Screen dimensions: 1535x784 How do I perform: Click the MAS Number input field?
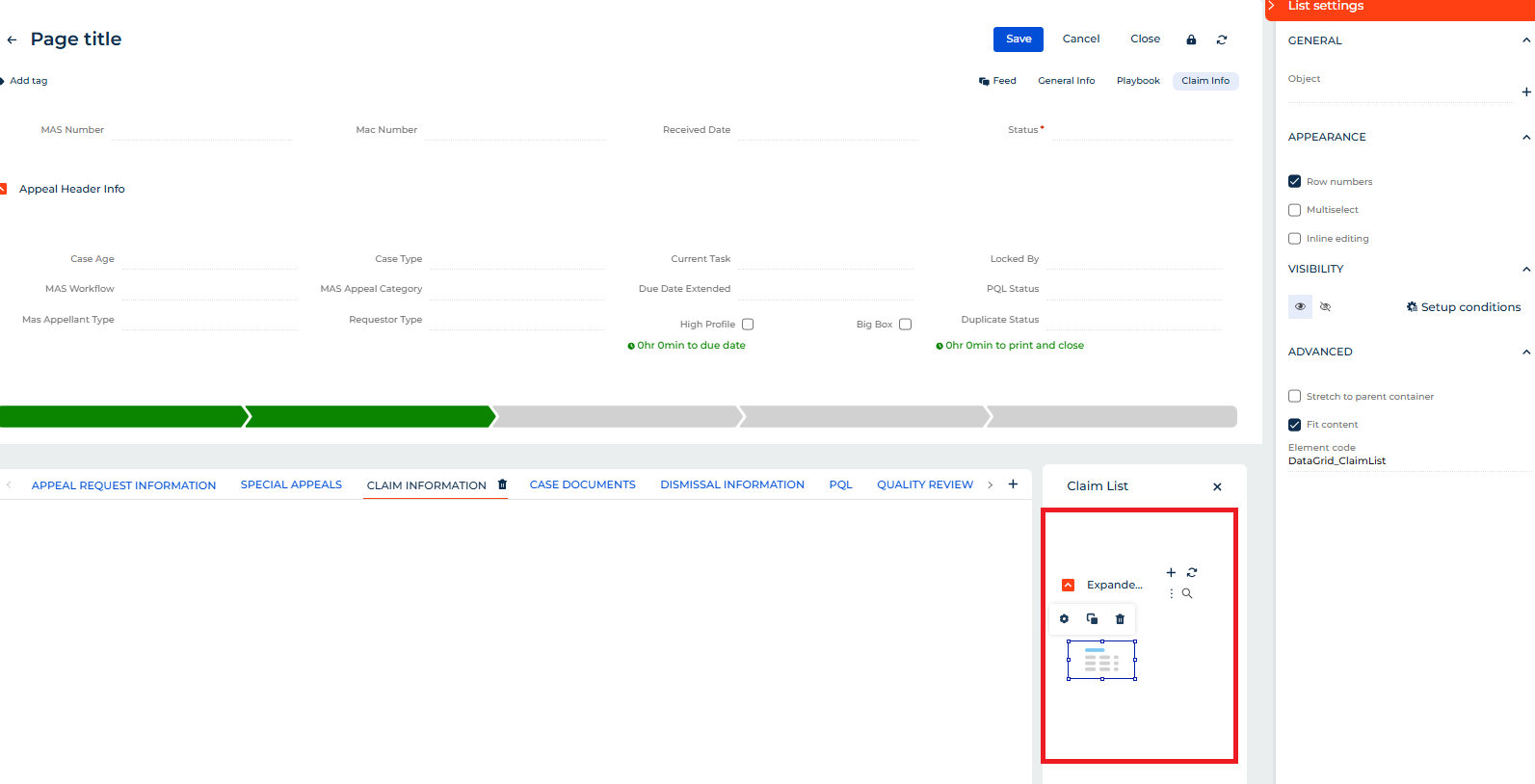(202, 130)
